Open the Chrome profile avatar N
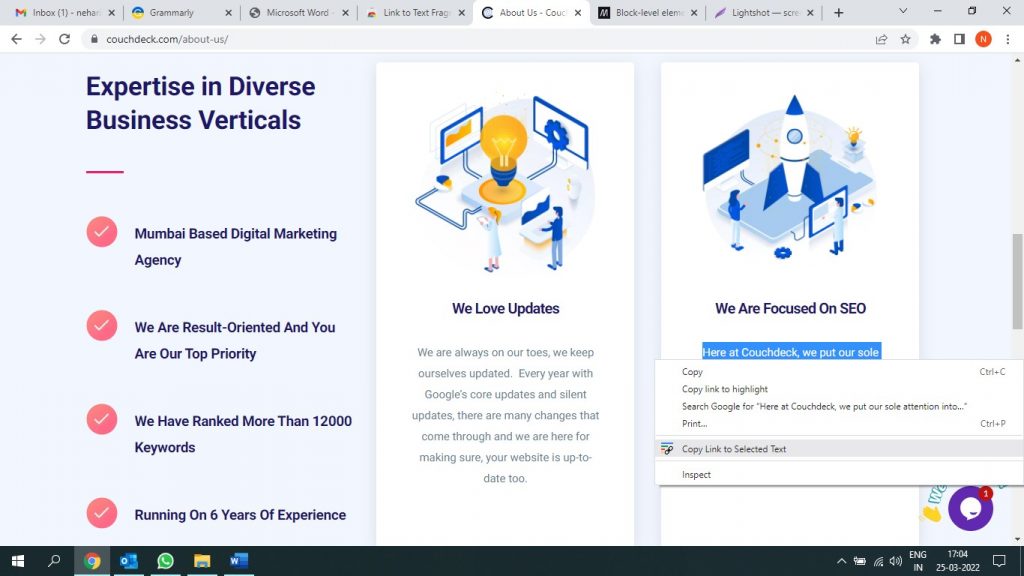Image resolution: width=1024 pixels, height=576 pixels. click(984, 39)
